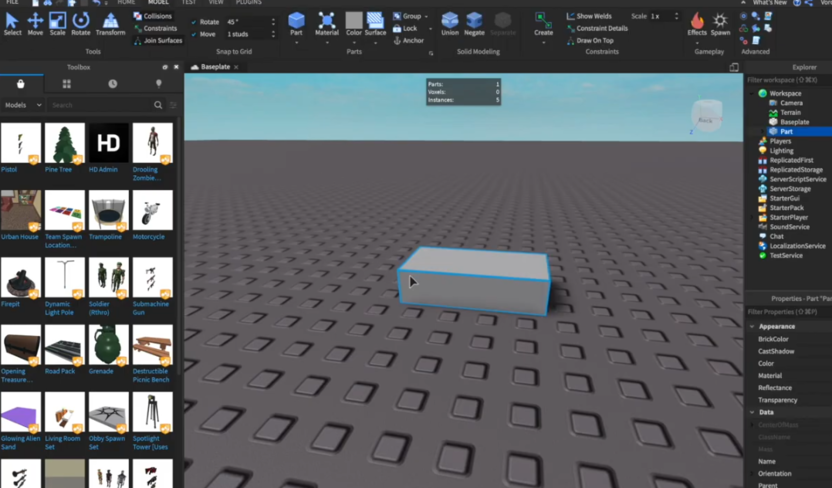
Task: Open the FILE menu
Action: coord(12,2)
